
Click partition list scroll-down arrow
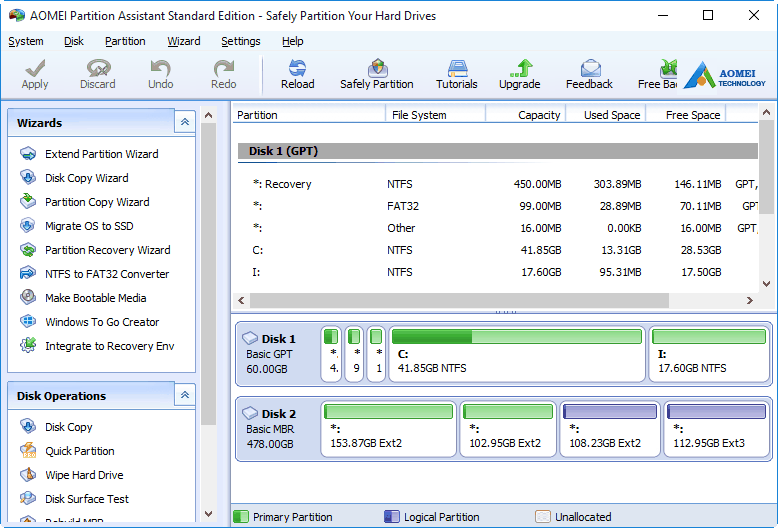tap(766, 284)
